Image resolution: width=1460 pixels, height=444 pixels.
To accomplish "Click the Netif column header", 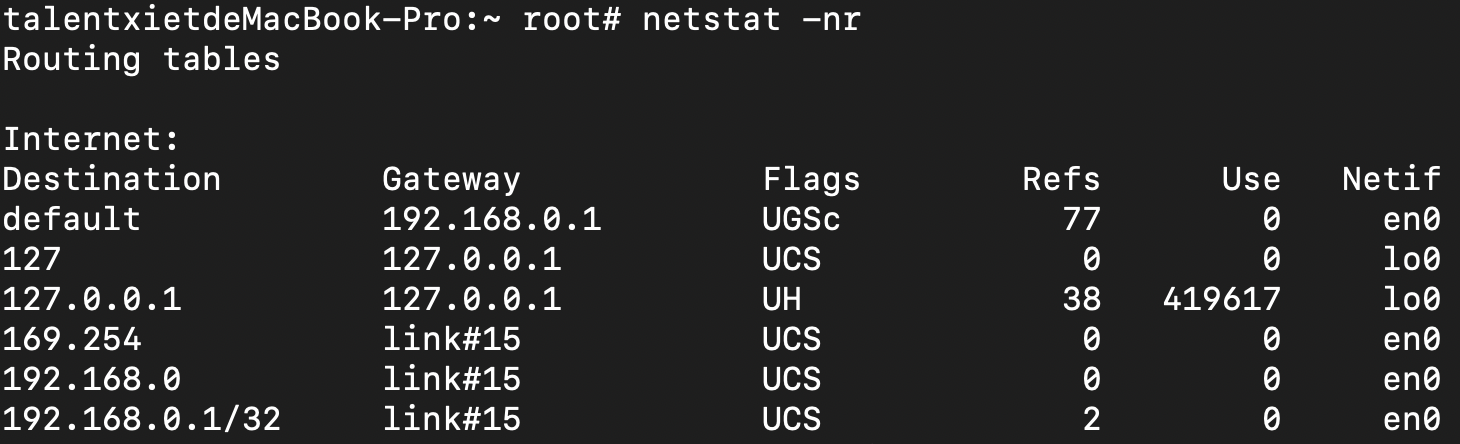I will point(1392,180).
